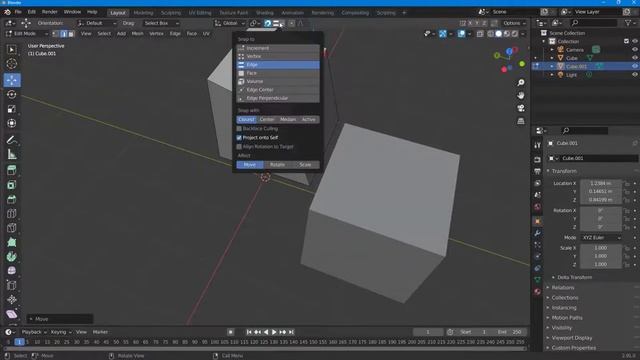Toggle visibility of Cube.001 in outliner

[635, 66]
